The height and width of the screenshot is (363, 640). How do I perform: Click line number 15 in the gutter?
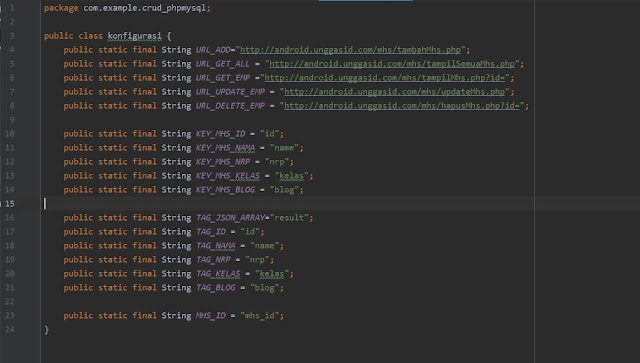point(10,203)
